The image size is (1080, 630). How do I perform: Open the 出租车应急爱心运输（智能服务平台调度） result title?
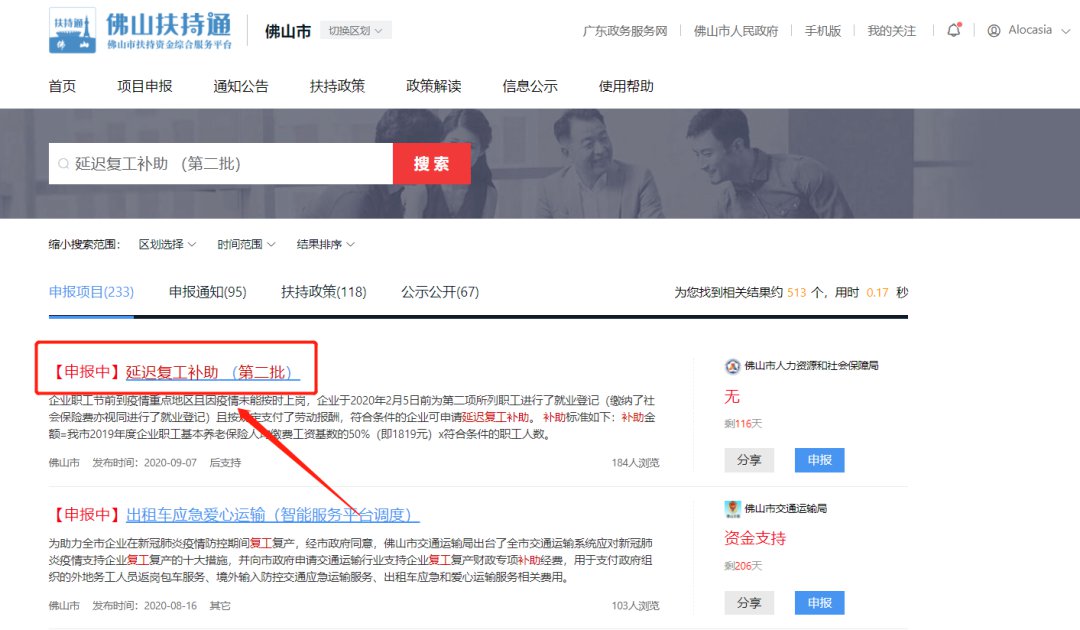pos(273,515)
